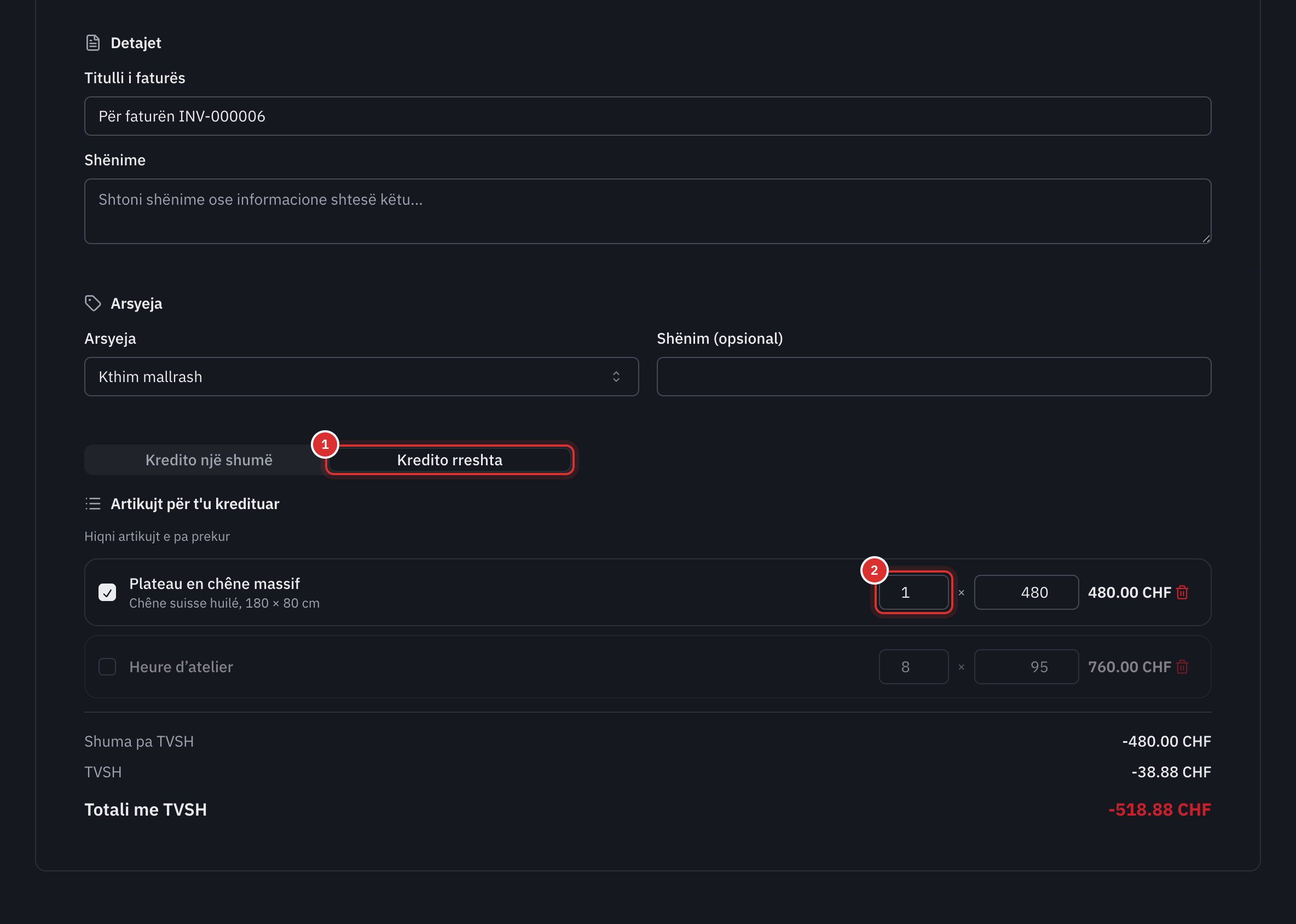The image size is (1296, 924).
Task: Click the Totali me TVSH label
Action: pyautogui.click(x=146, y=809)
